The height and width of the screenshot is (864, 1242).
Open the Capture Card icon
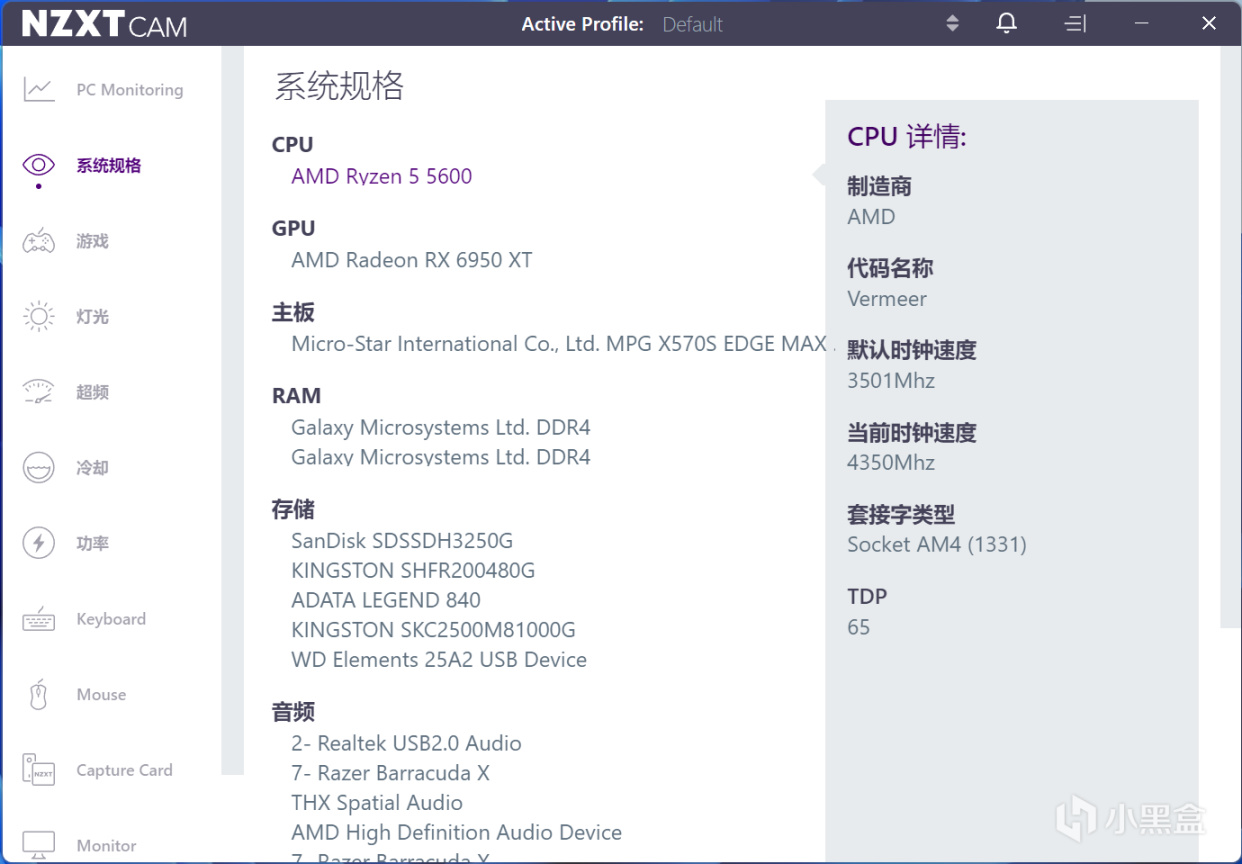39,770
